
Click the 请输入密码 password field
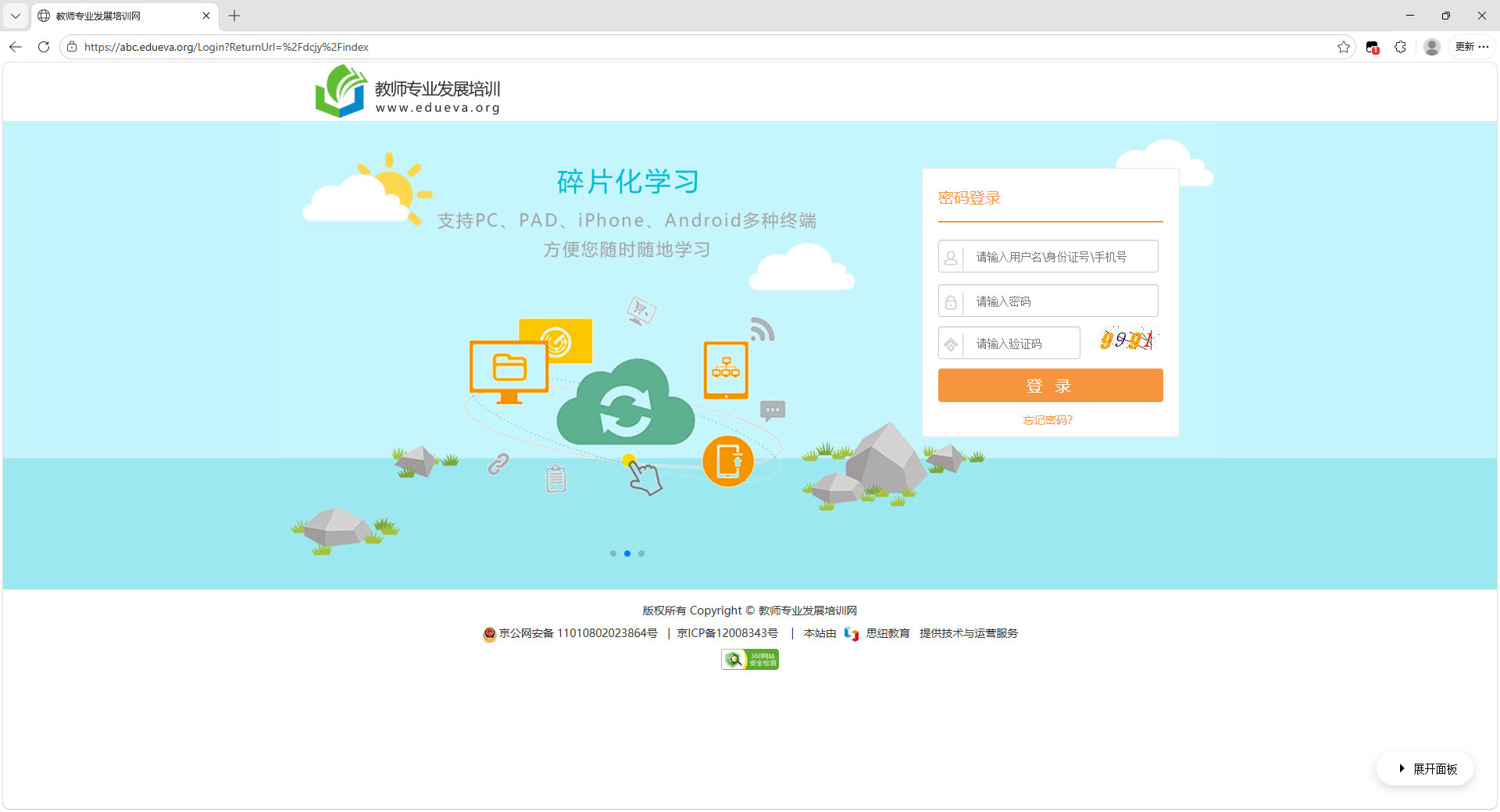1059,301
